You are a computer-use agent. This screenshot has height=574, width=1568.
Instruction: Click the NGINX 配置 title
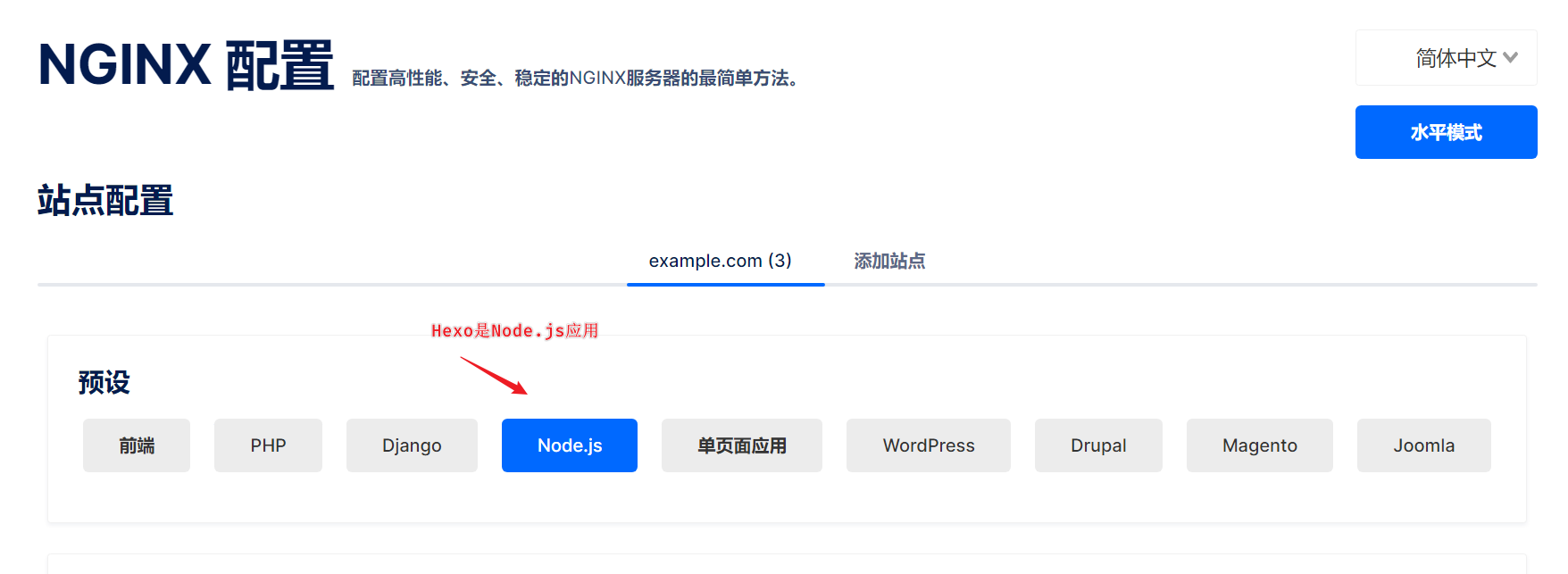(x=186, y=65)
